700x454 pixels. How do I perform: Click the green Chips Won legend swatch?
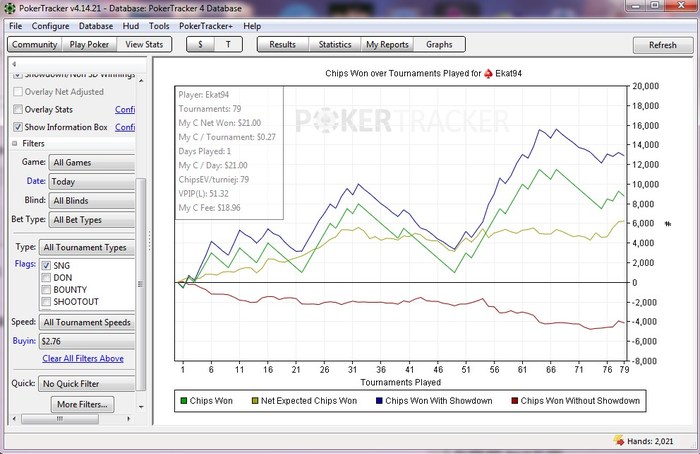(x=183, y=401)
